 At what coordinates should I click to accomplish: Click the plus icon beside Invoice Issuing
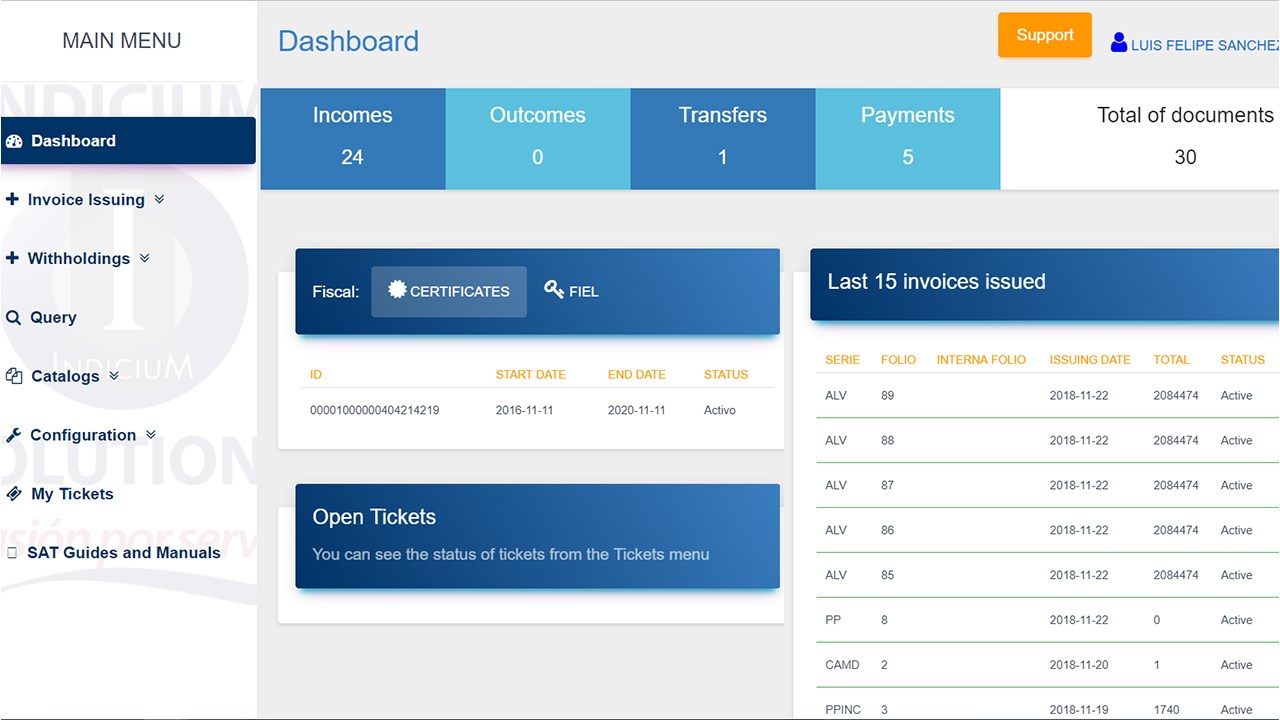(x=12, y=200)
